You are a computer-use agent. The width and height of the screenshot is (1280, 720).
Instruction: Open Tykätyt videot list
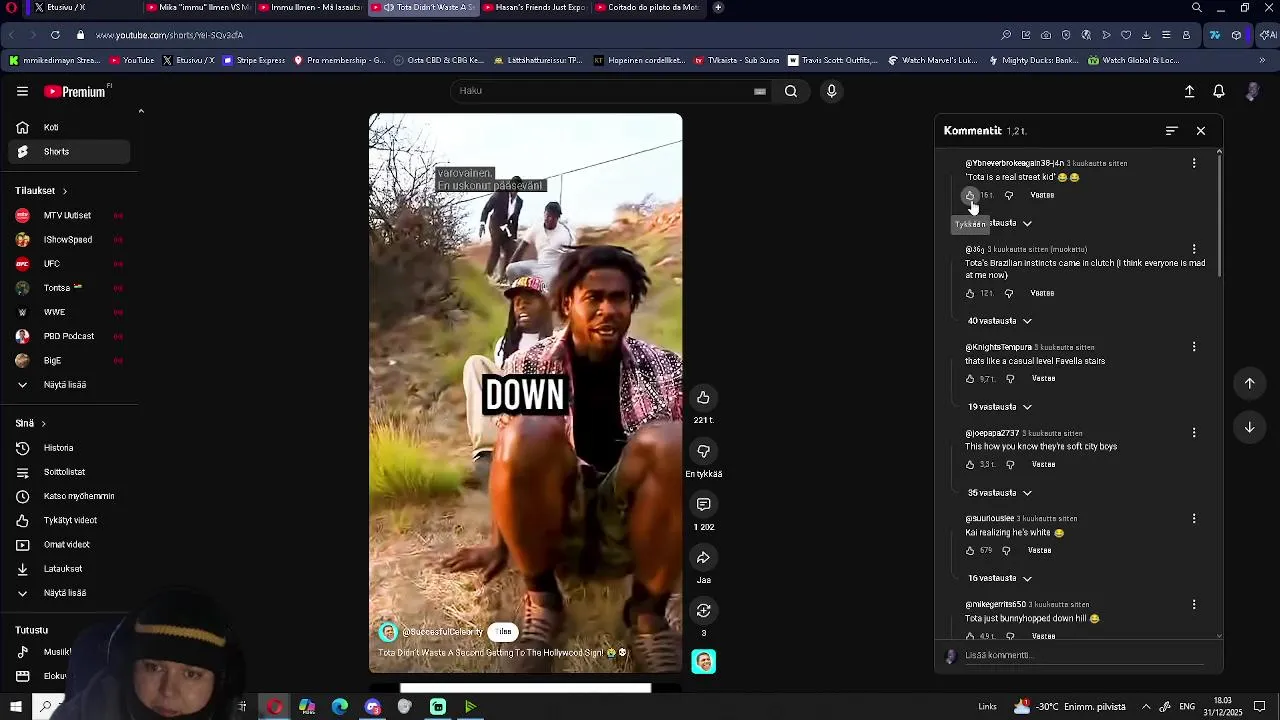point(70,520)
